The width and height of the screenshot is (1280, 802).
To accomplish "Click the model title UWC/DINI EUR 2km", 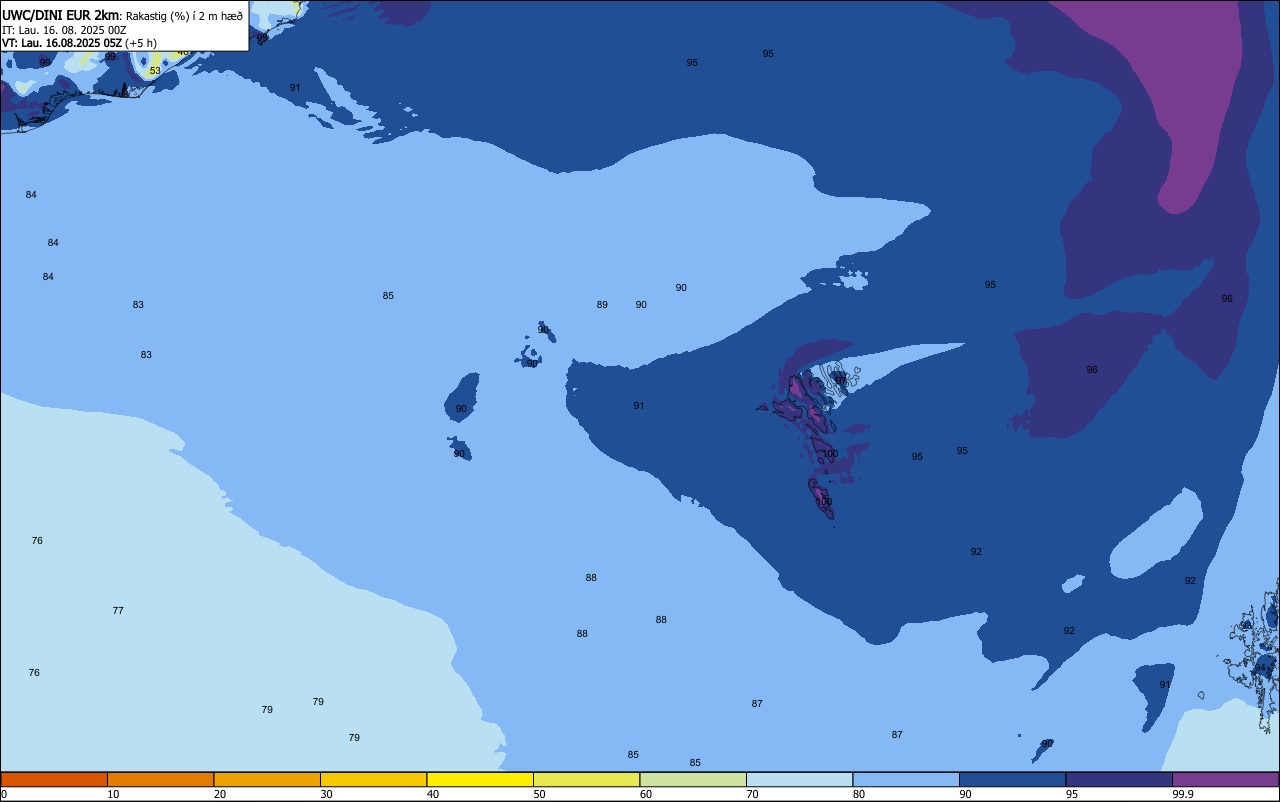I will (x=61, y=15).
